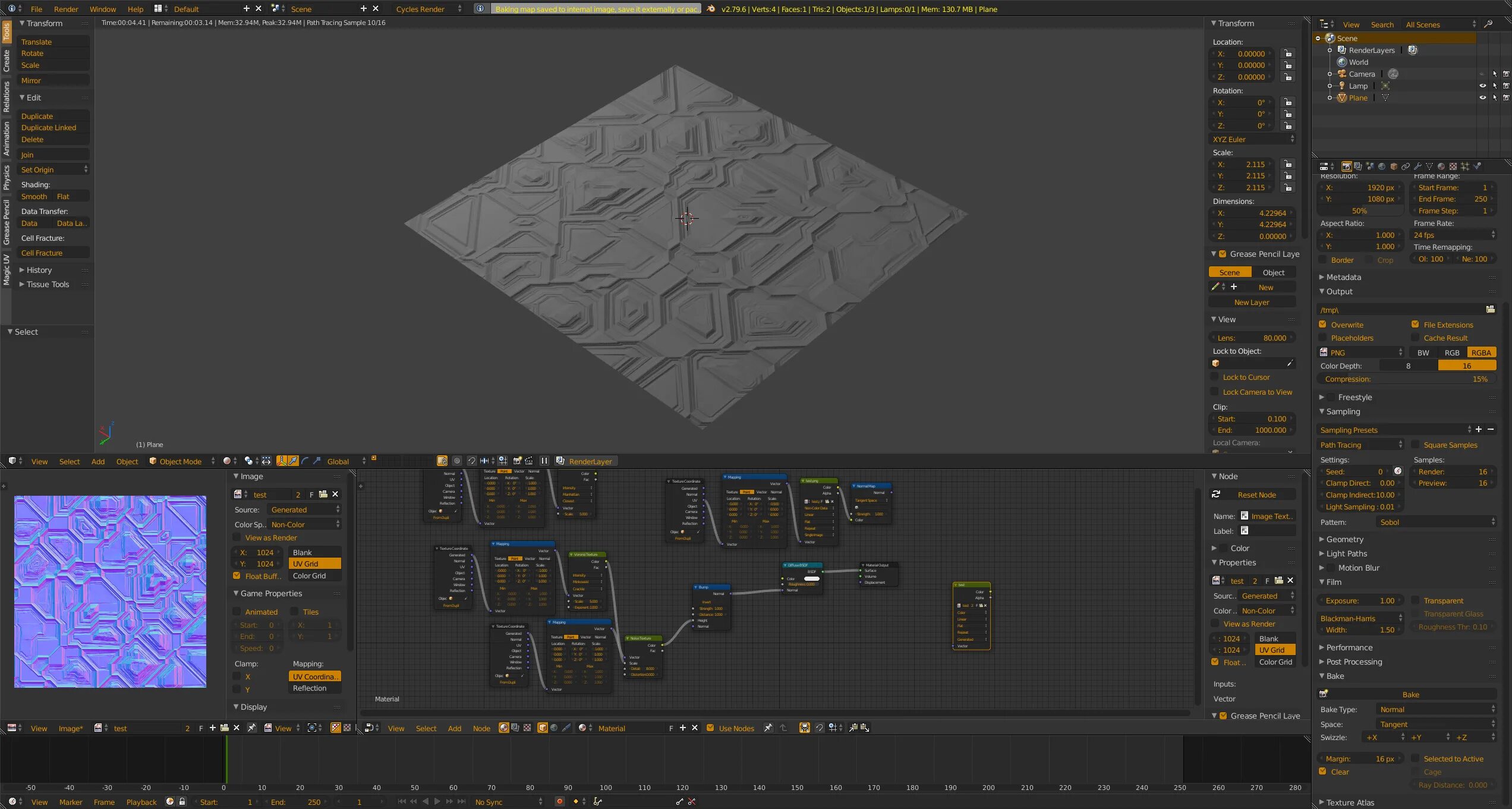
Task: Enable the Transparent checkbox in Film panel
Action: [x=1416, y=600]
